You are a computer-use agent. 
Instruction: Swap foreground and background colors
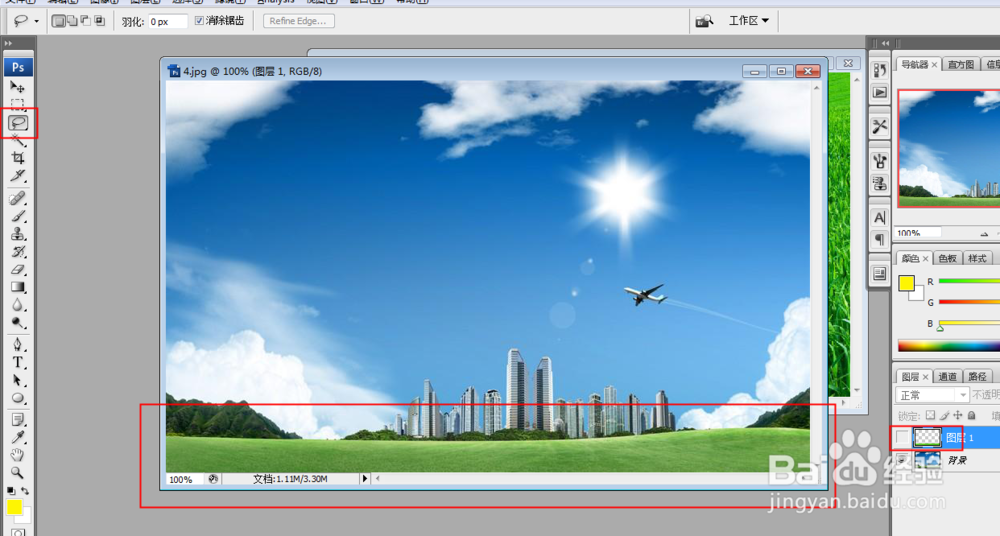(25, 491)
